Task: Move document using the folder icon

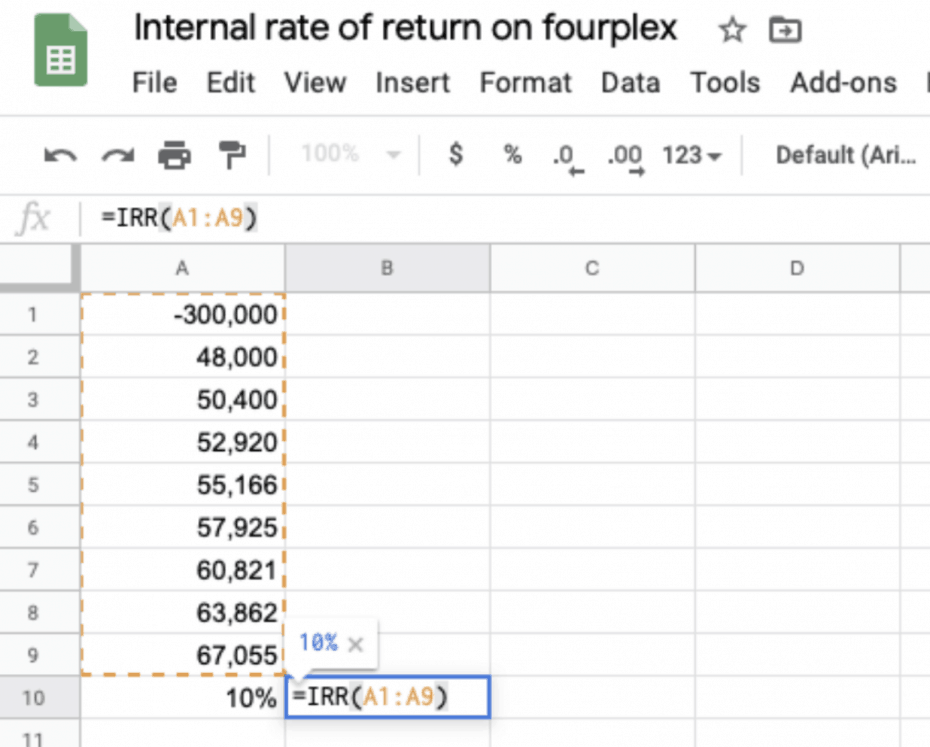Action: pyautogui.click(x=785, y=30)
